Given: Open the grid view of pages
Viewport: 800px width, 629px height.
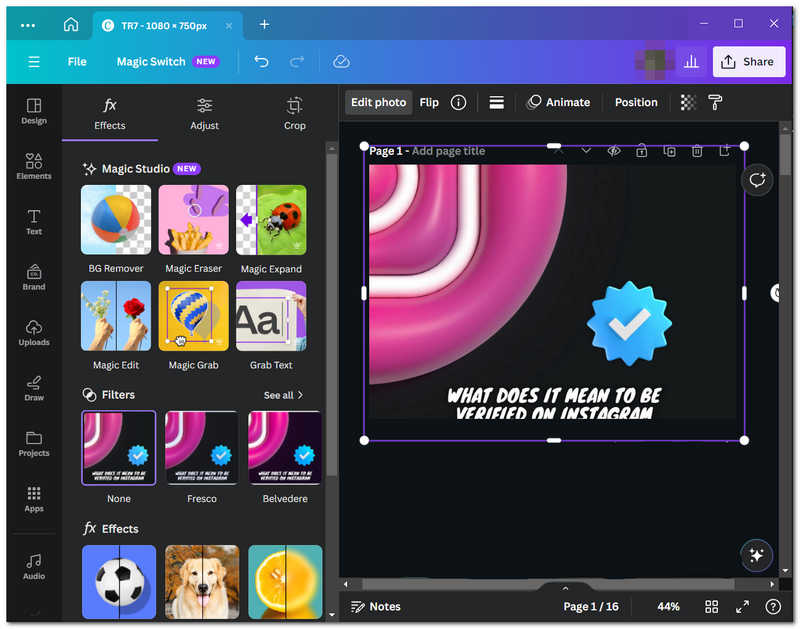Looking at the screenshot, I should [712, 607].
